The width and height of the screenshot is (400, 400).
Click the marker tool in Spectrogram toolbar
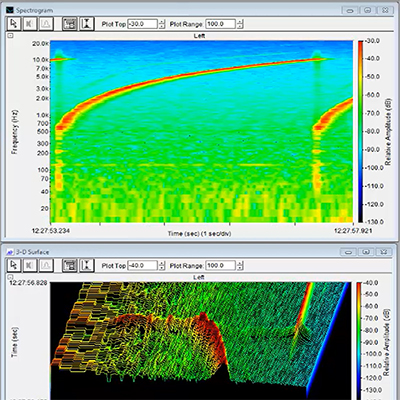point(30,24)
